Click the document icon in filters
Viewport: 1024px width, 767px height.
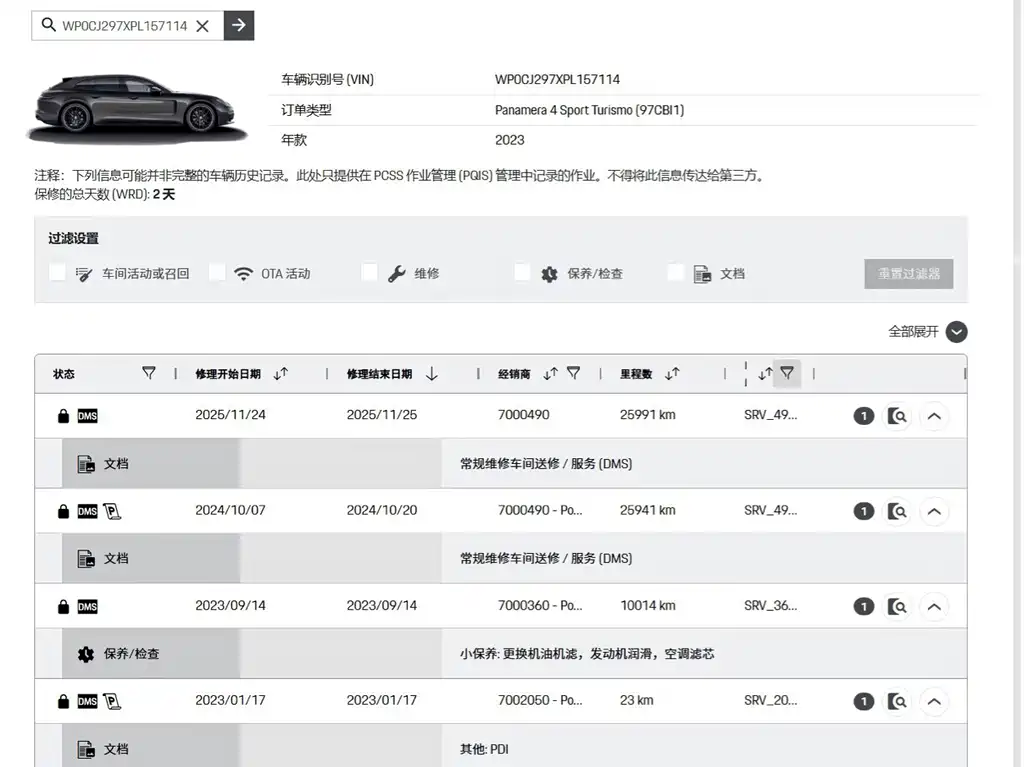[702, 274]
